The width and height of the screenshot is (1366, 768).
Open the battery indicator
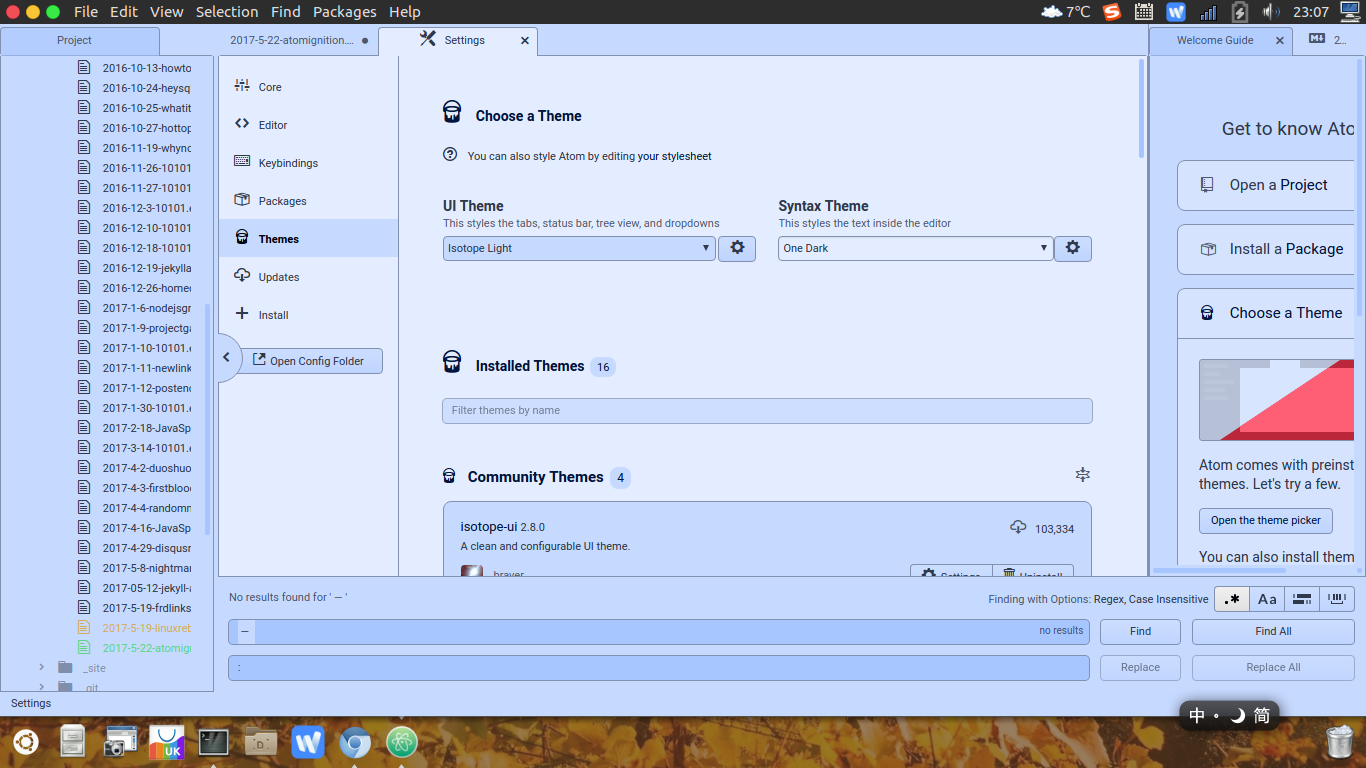pyautogui.click(x=1240, y=12)
